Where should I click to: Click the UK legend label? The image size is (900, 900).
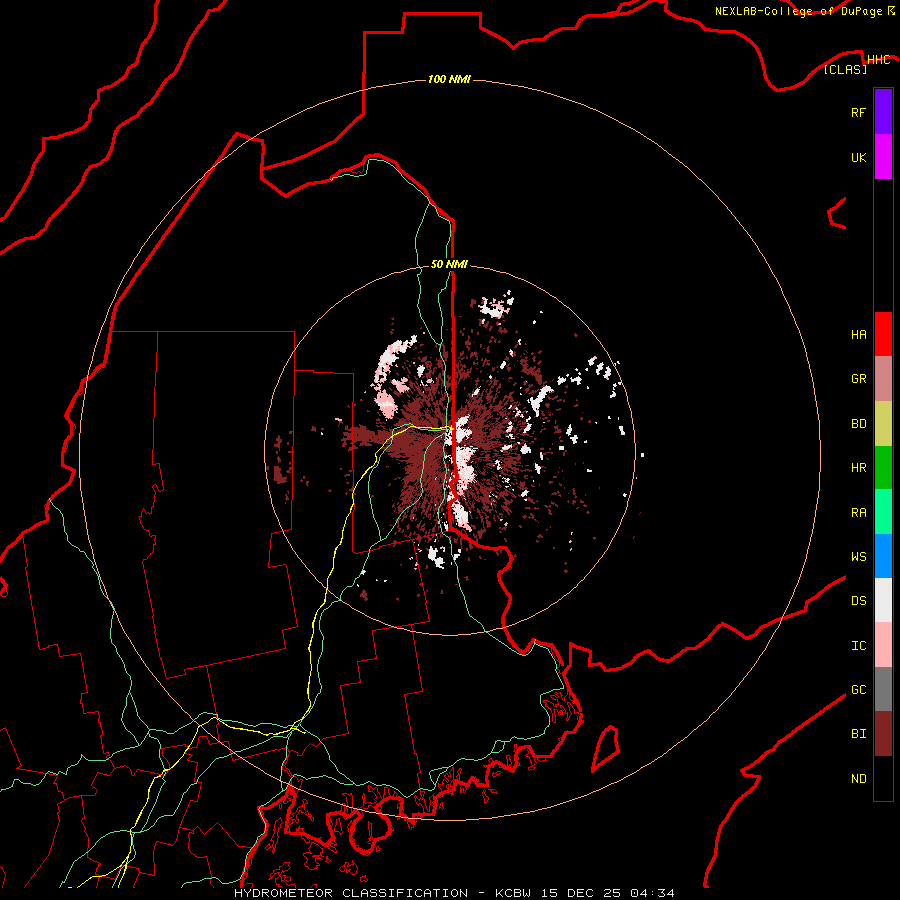click(858, 157)
